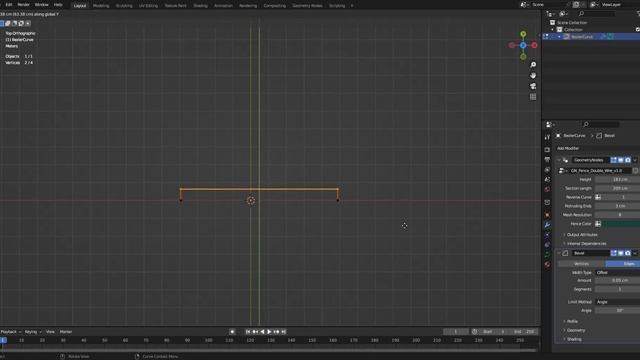Click the green Y axis on navigation gizmo
The width and height of the screenshot is (640, 360).
(x=523, y=34)
